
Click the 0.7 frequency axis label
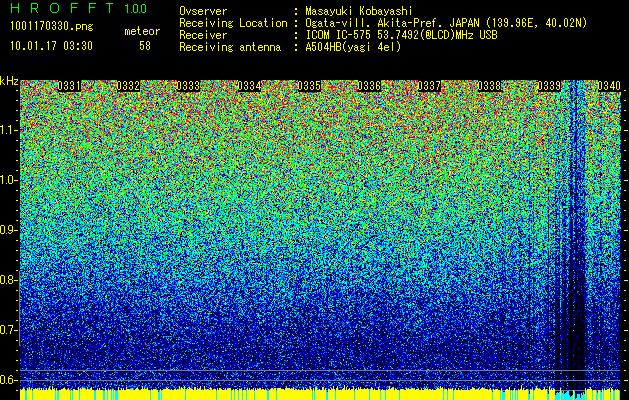(x=8, y=330)
